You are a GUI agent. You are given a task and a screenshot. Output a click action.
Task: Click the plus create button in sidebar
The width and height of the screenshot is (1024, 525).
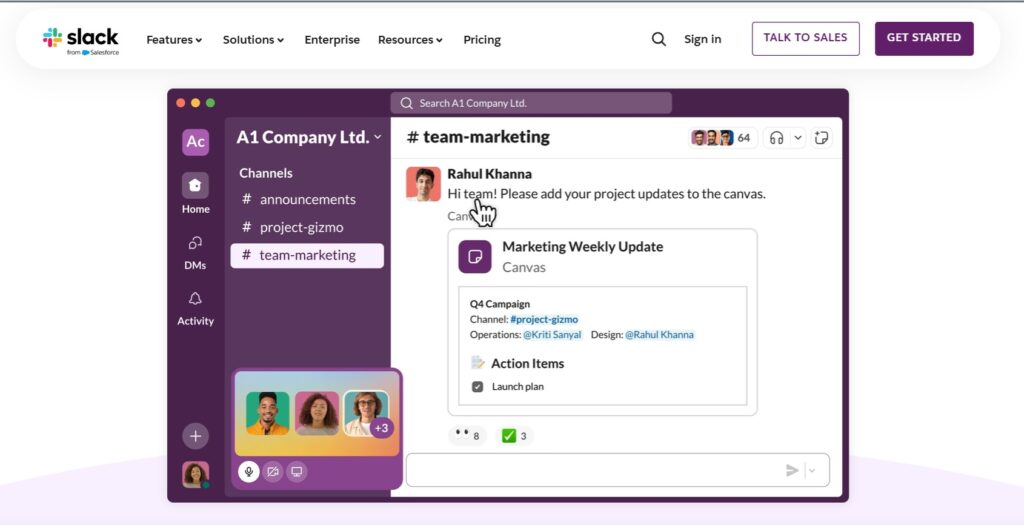click(x=195, y=436)
